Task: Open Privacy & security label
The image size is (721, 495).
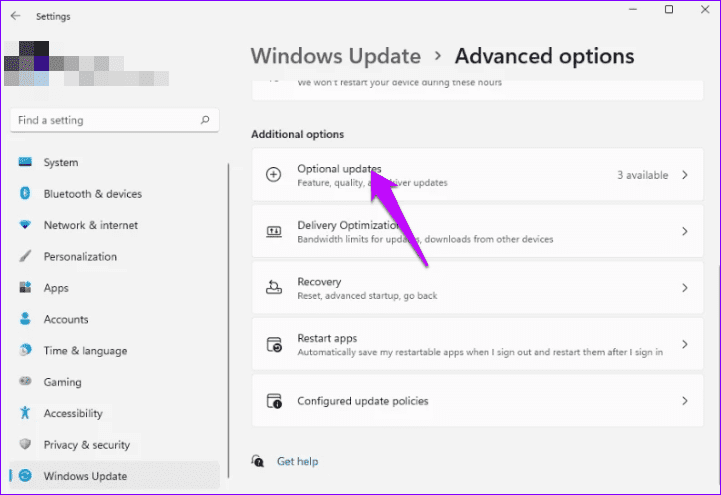Action: [x=86, y=444]
